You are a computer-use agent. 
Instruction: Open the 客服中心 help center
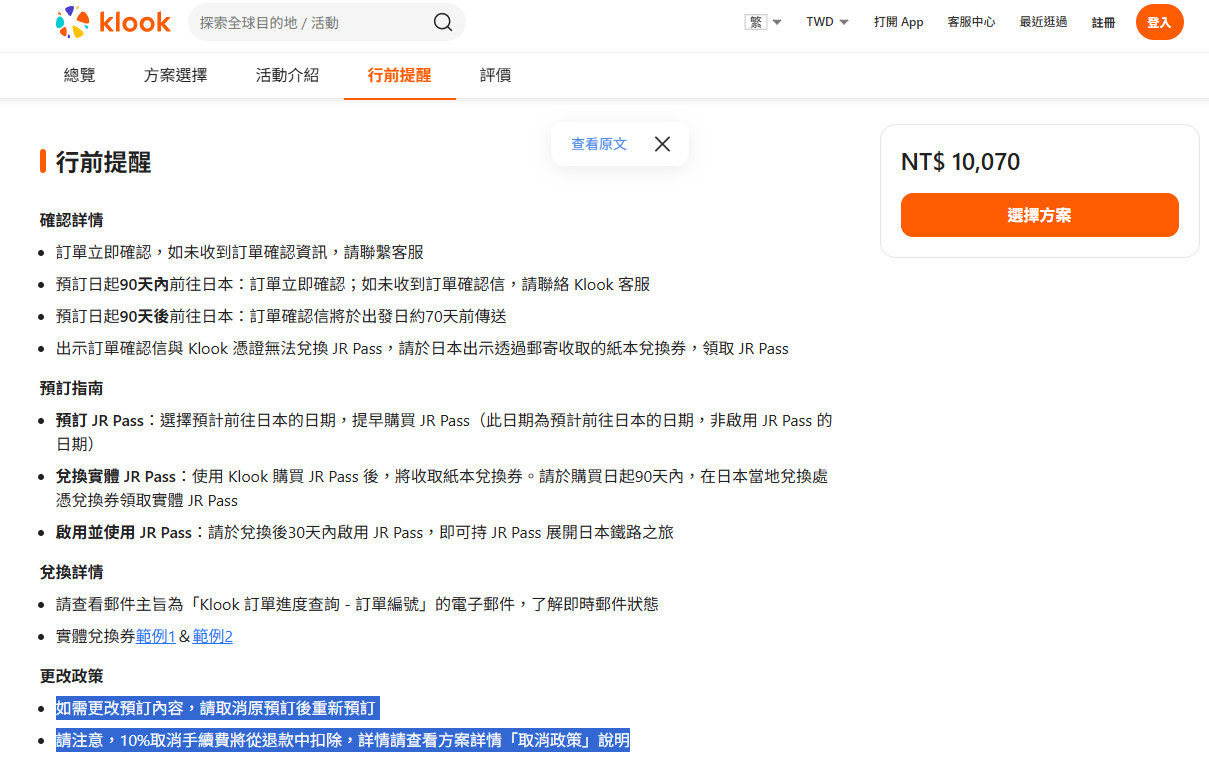(971, 21)
